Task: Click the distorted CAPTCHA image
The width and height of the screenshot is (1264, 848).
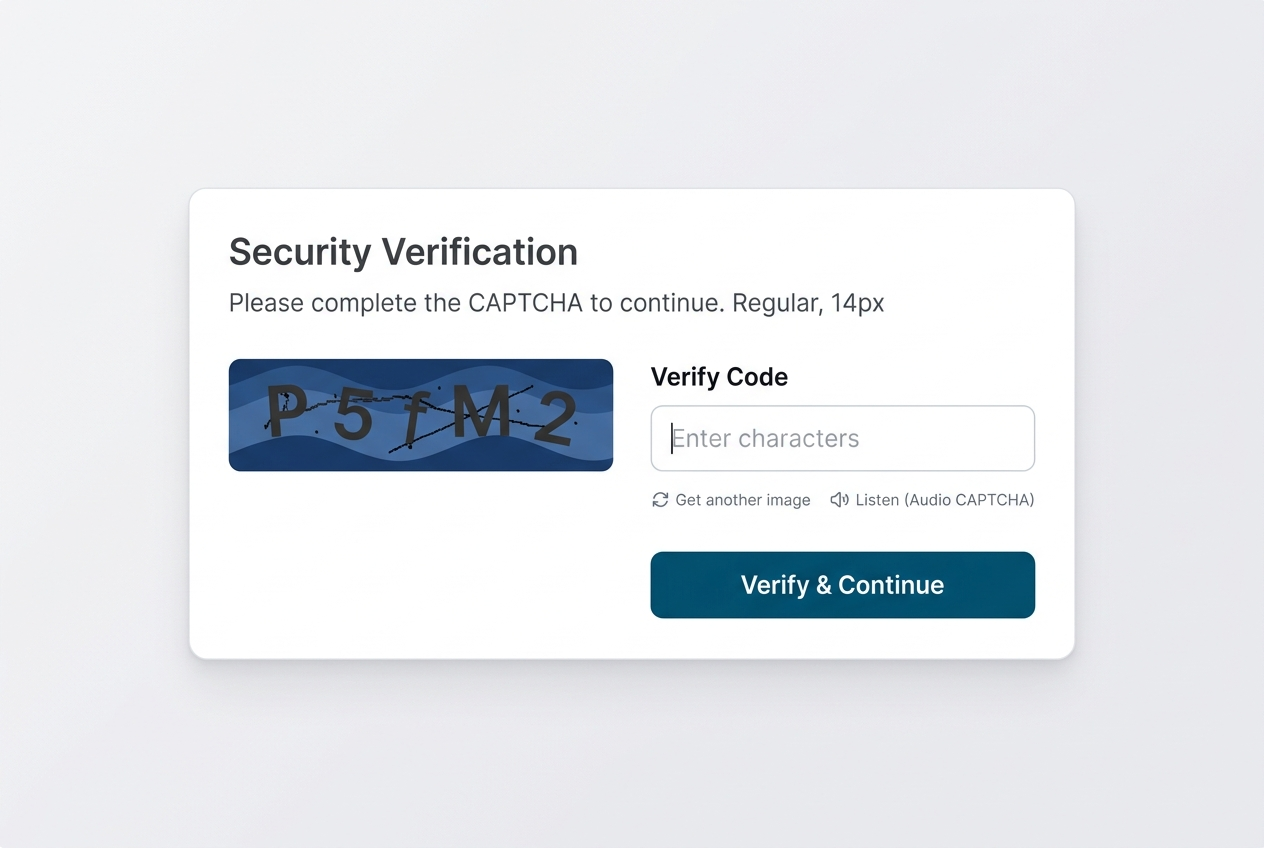Action: point(420,414)
